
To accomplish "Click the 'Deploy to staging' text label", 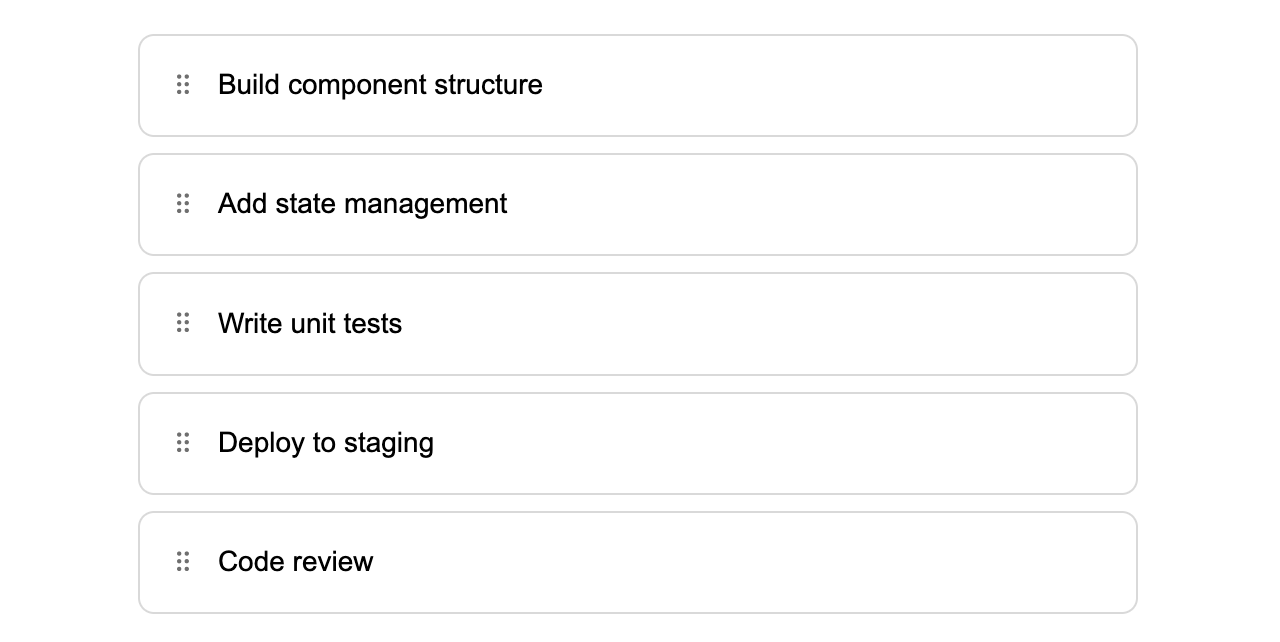I will click(x=325, y=442).
